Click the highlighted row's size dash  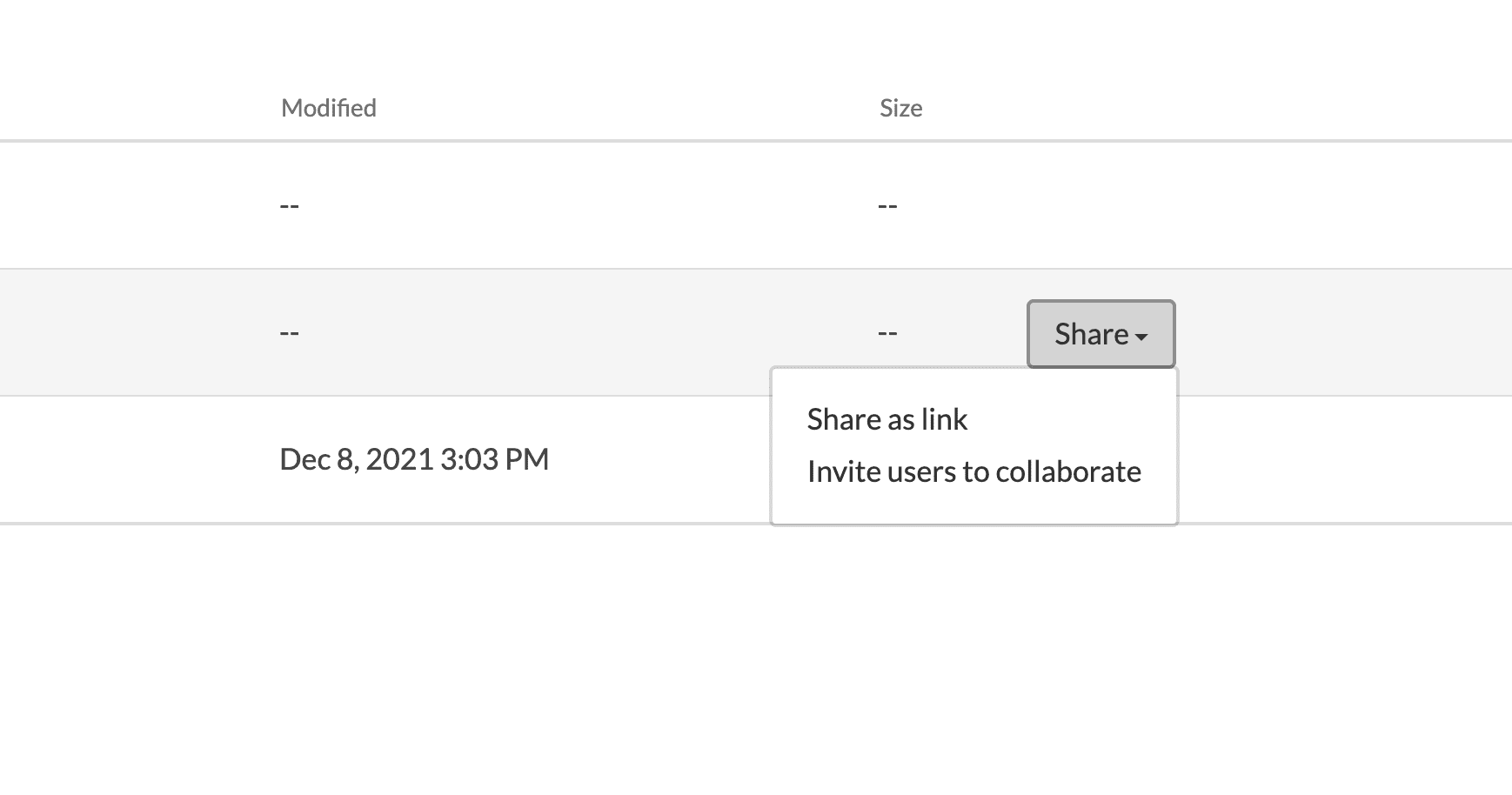pyautogui.click(x=887, y=333)
